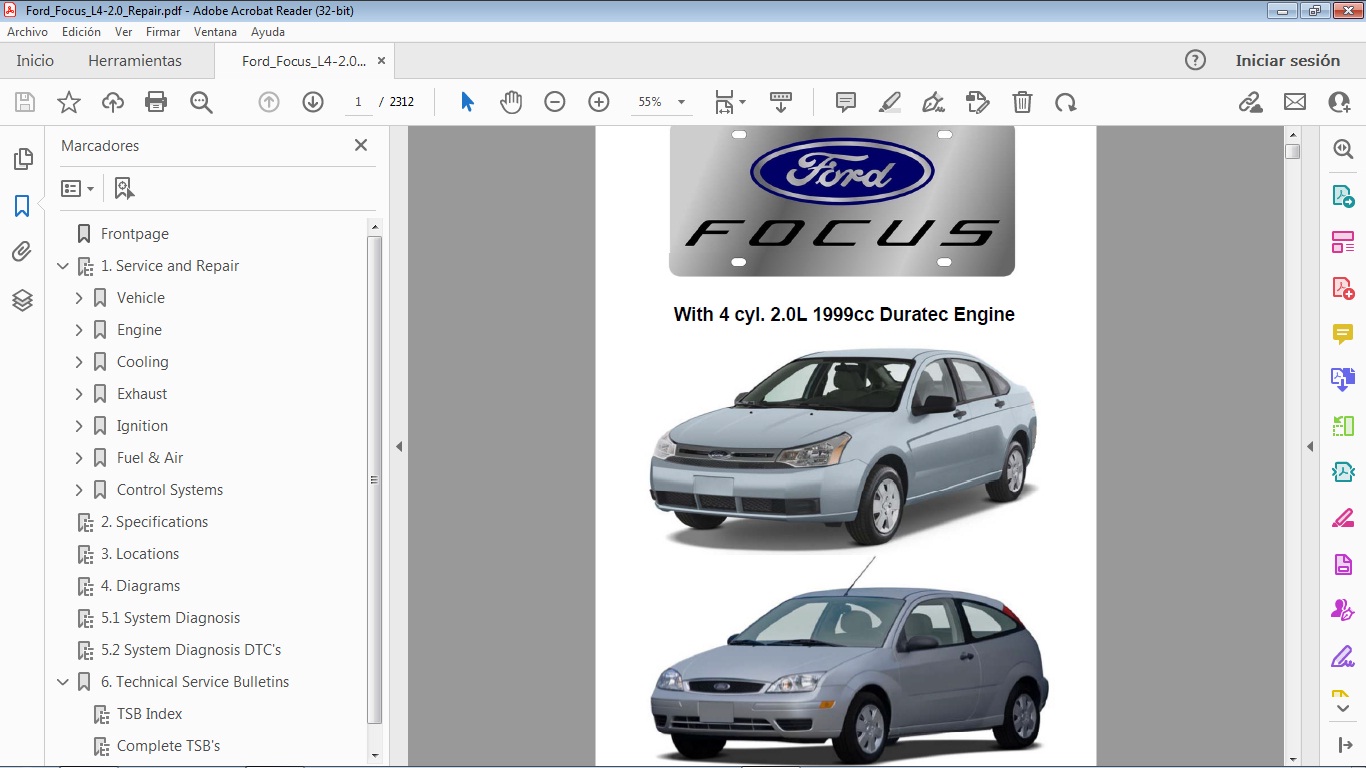Select the attachments paperclip panel
Image resolution: width=1366 pixels, height=768 pixels.
[x=22, y=251]
